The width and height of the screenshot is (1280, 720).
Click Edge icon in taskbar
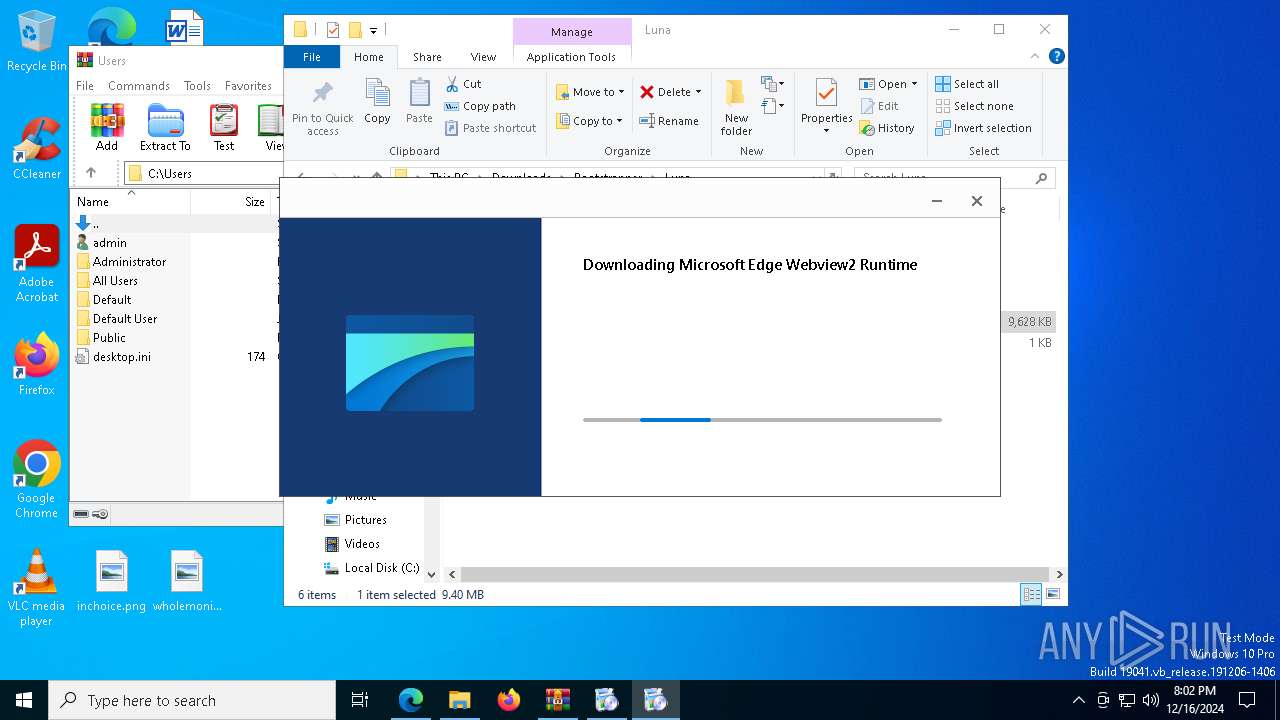tap(411, 700)
